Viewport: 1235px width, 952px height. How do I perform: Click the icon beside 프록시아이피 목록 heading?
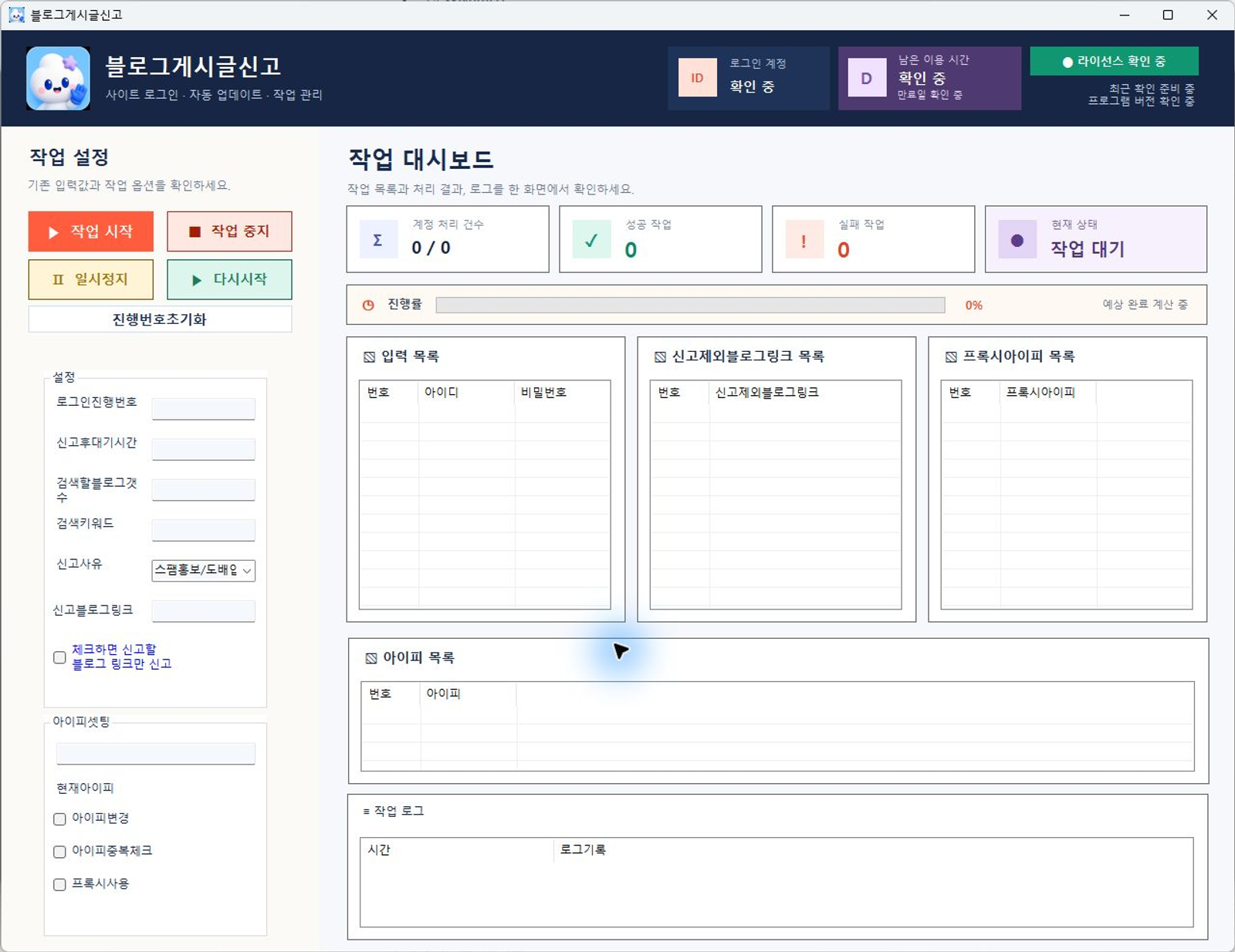pyautogui.click(x=952, y=356)
